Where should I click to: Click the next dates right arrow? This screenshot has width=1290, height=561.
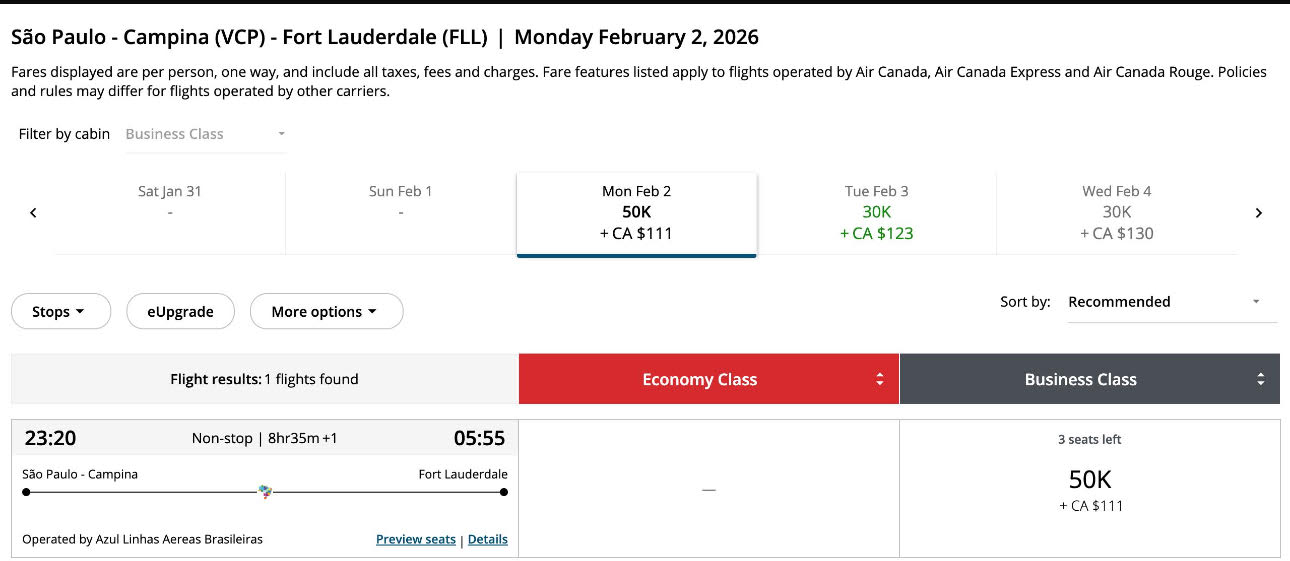click(1259, 213)
